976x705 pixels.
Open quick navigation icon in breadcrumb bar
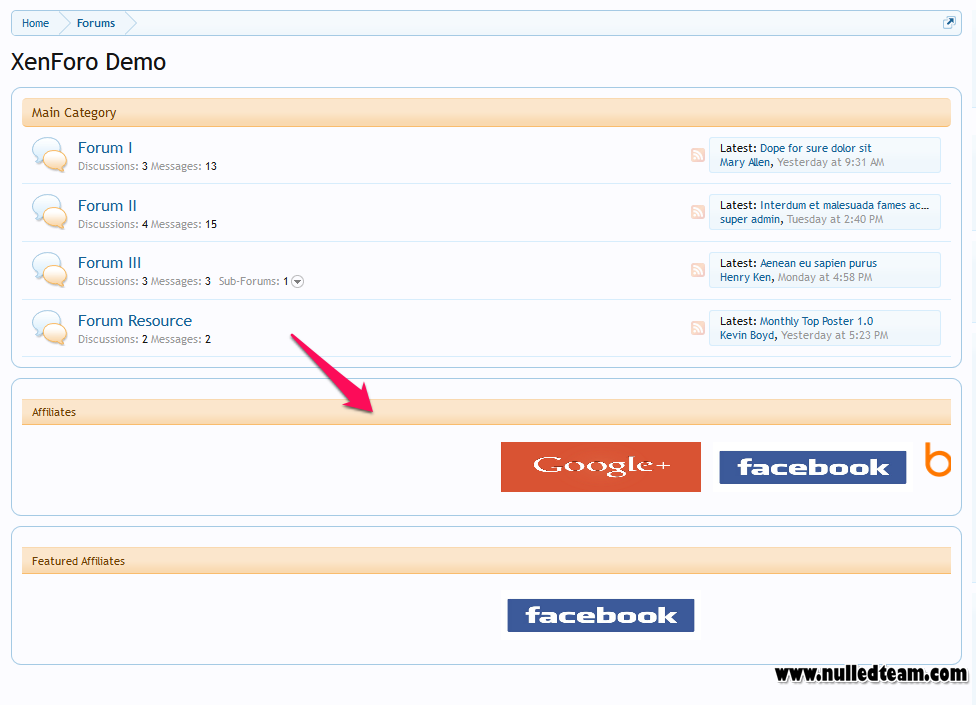(949, 23)
